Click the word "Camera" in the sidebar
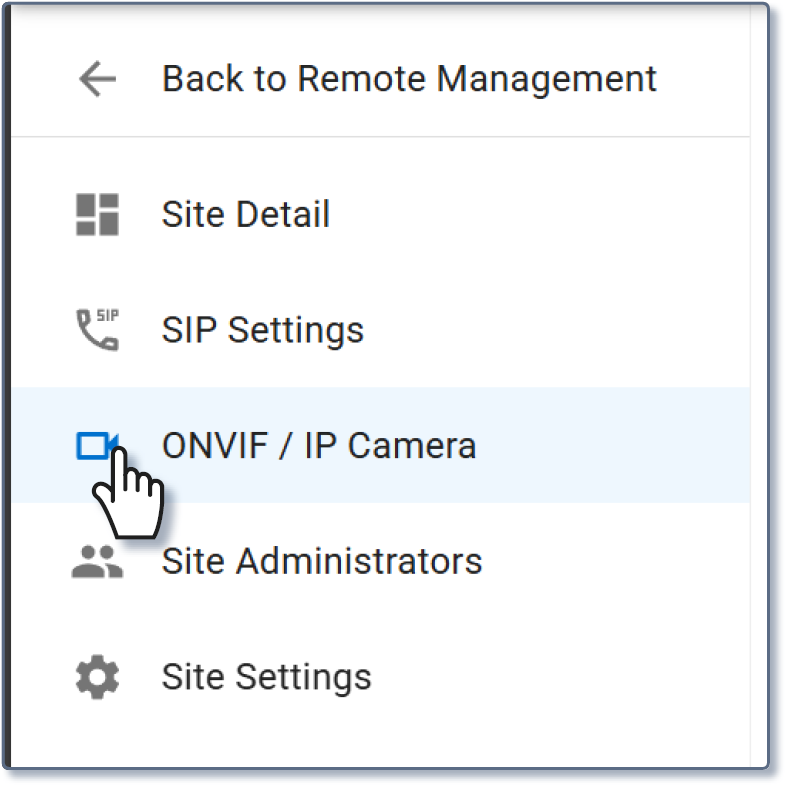The image size is (786, 786). [x=411, y=445]
